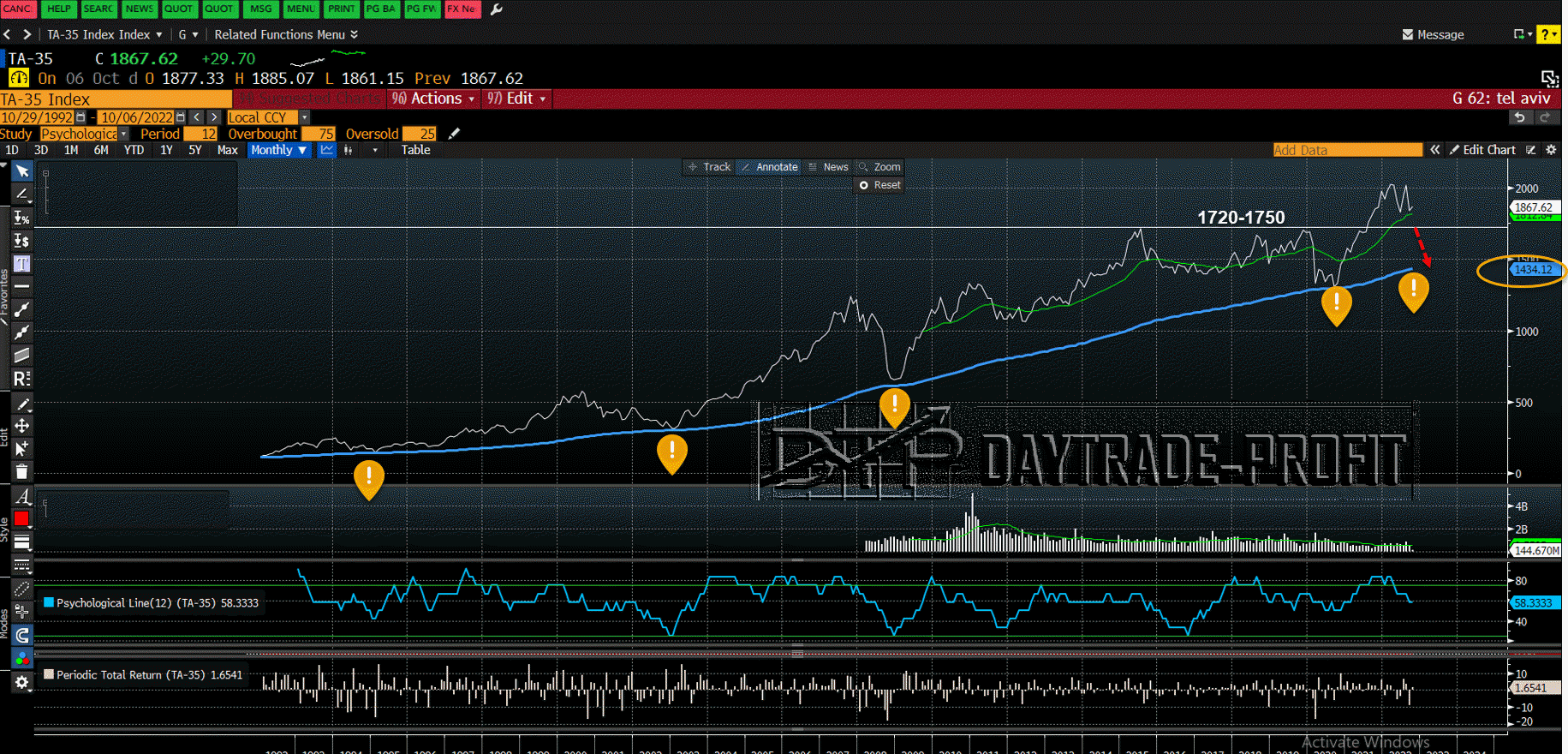The width and height of the screenshot is (1568, 754).
Task: Open the yellow help question dropdown
Action: 1548,34
